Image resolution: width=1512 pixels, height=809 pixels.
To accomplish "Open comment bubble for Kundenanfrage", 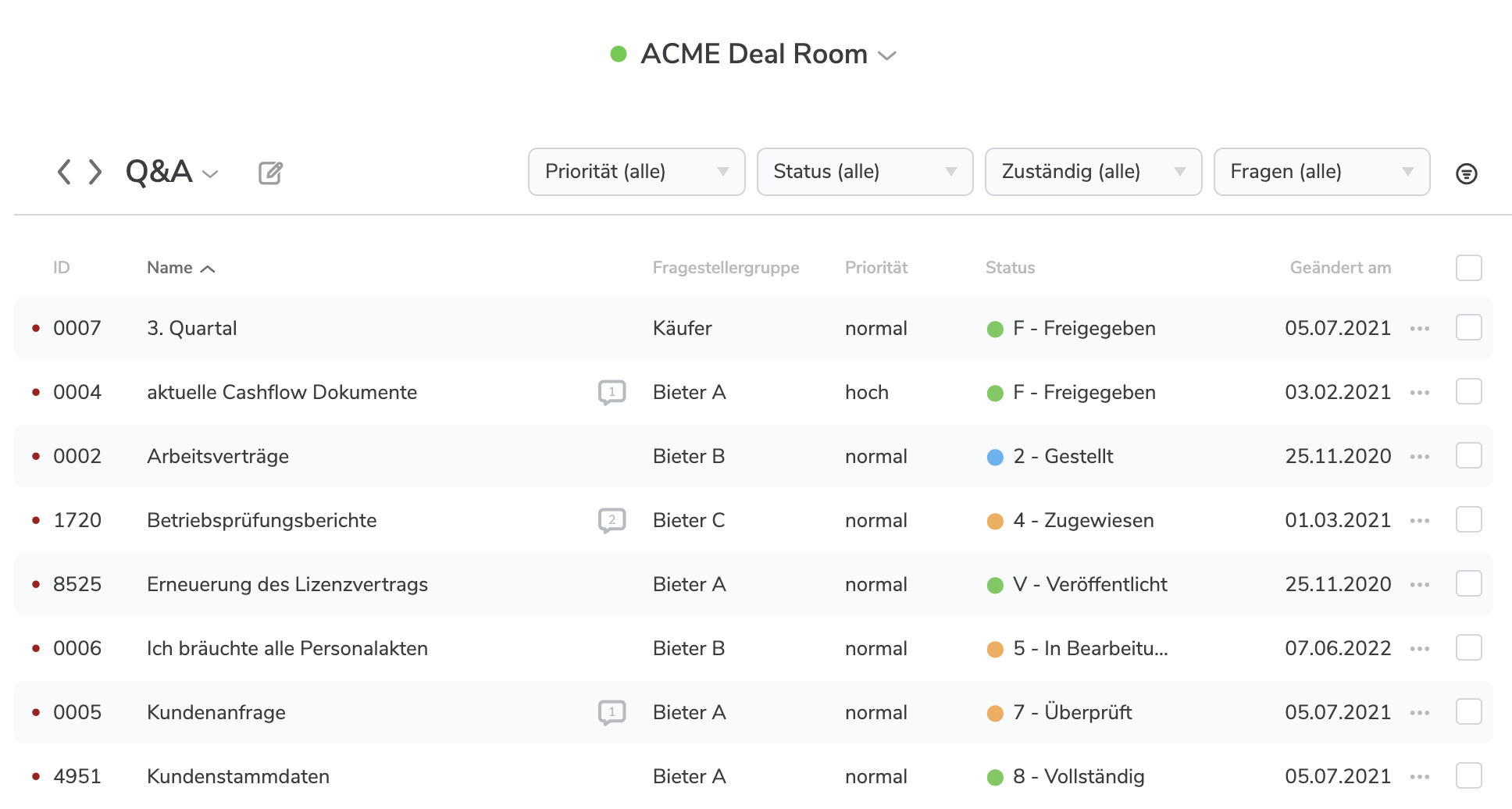I will [612, 712].
